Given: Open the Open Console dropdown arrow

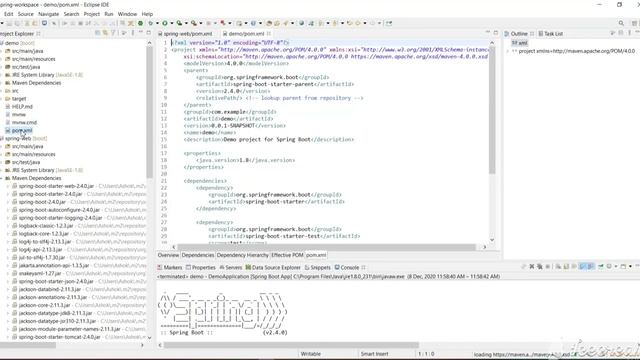Looking at the screenshot, I should 630,267.
